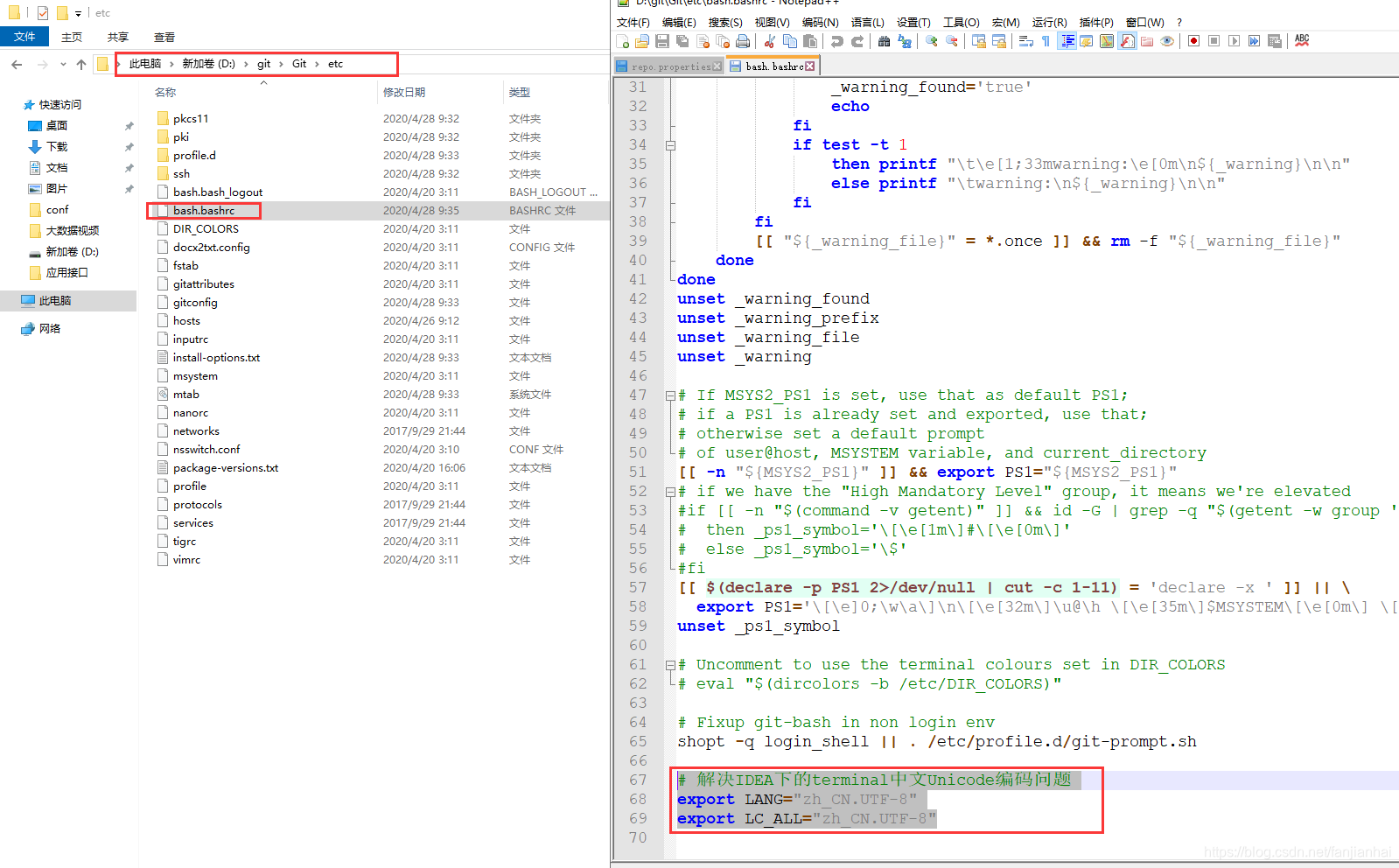The image size is (1399, 868).
Task: Show all characters with the pilcrow icon
Action: (1046, 41)
